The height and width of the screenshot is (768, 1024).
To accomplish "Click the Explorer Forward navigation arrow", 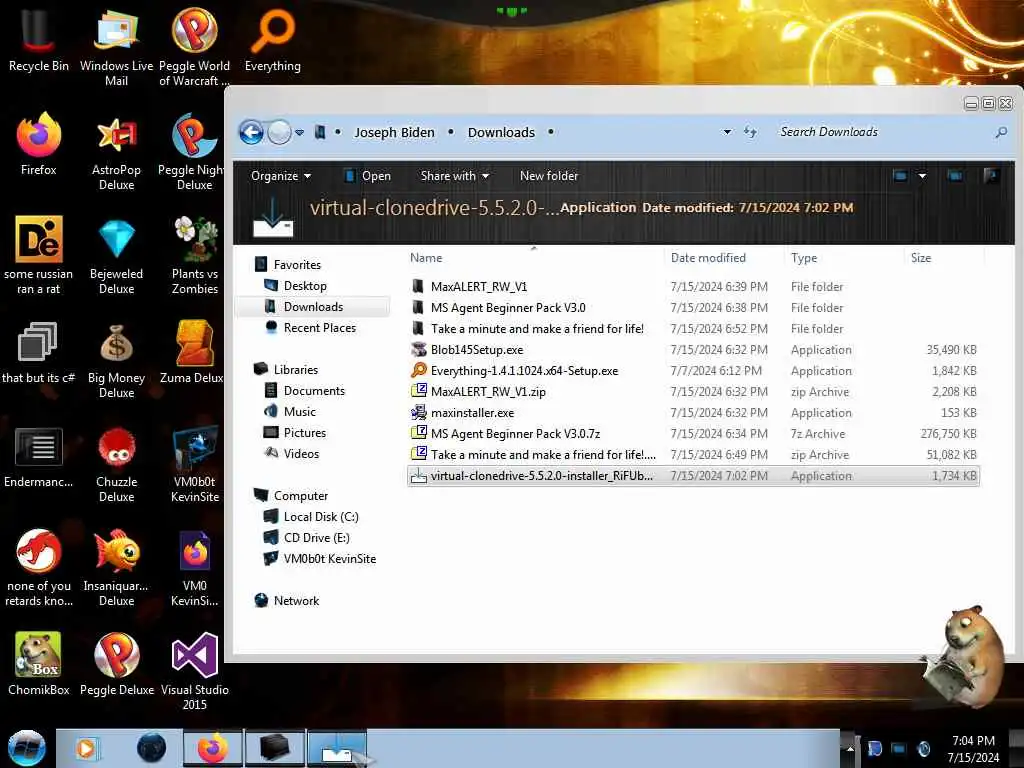I will (x=280, y=133).
